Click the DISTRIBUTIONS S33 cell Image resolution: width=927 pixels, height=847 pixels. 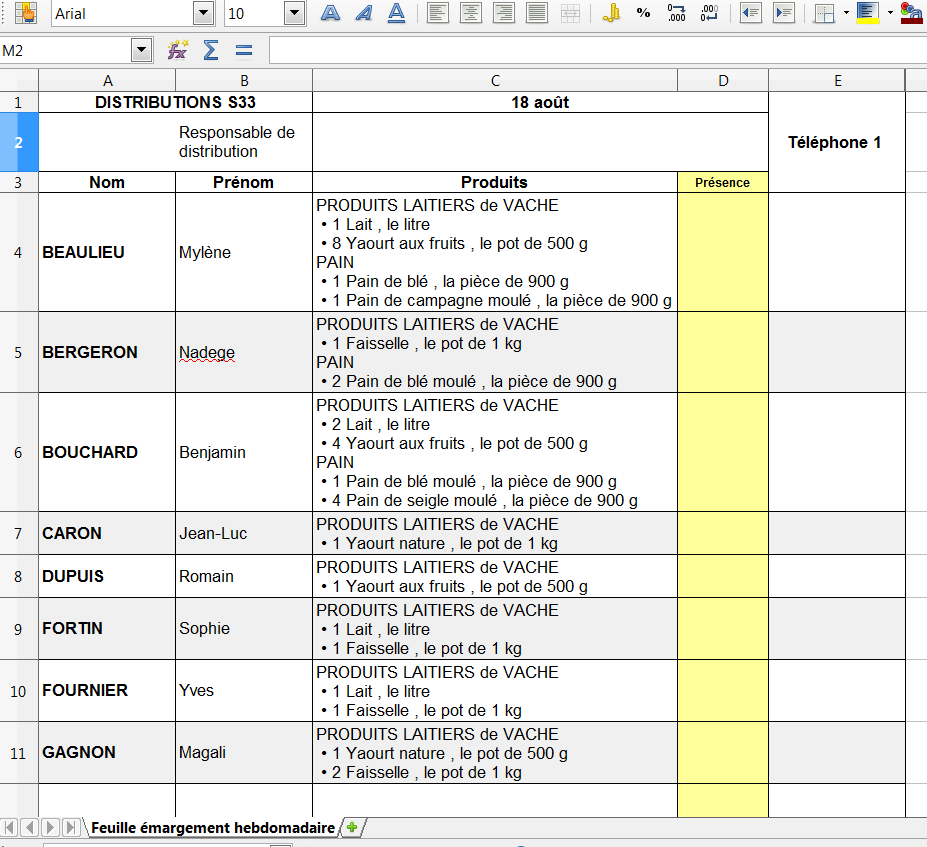click(x=176, y=102)
